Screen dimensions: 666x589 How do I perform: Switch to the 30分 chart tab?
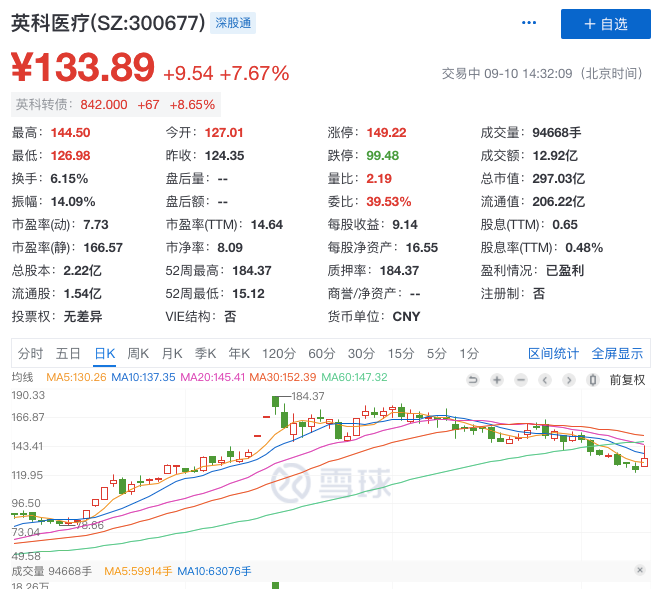[x=361, y=353]
